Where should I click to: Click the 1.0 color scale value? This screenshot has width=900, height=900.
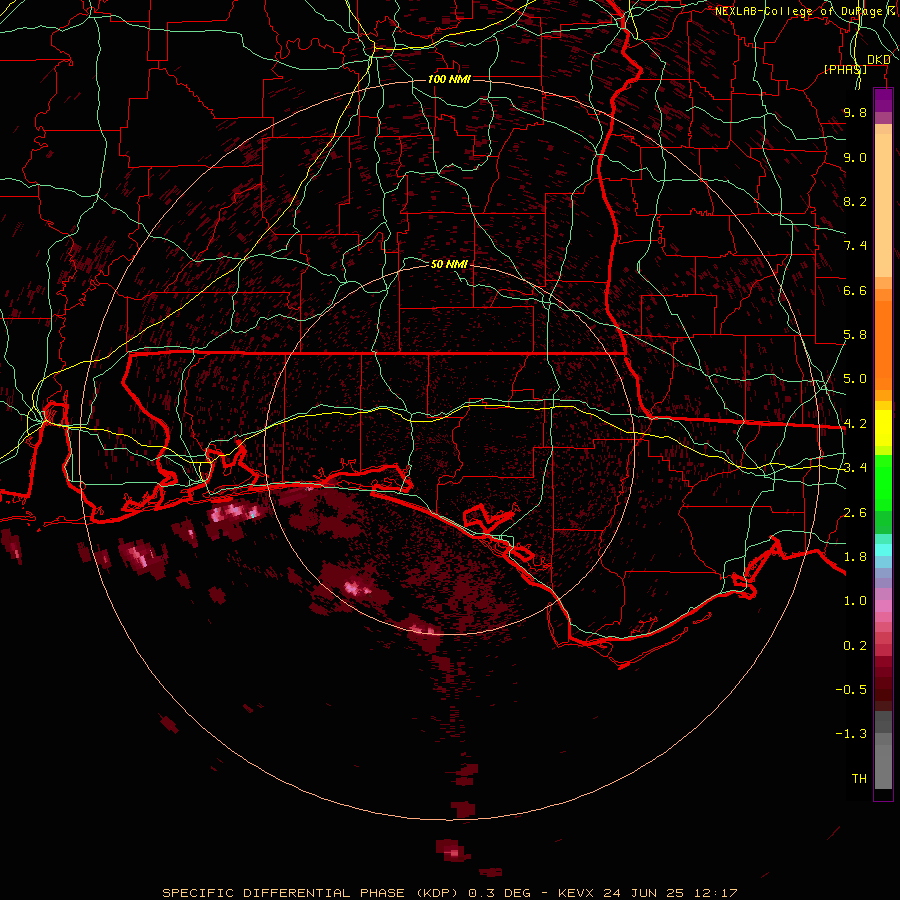point(855,601)
